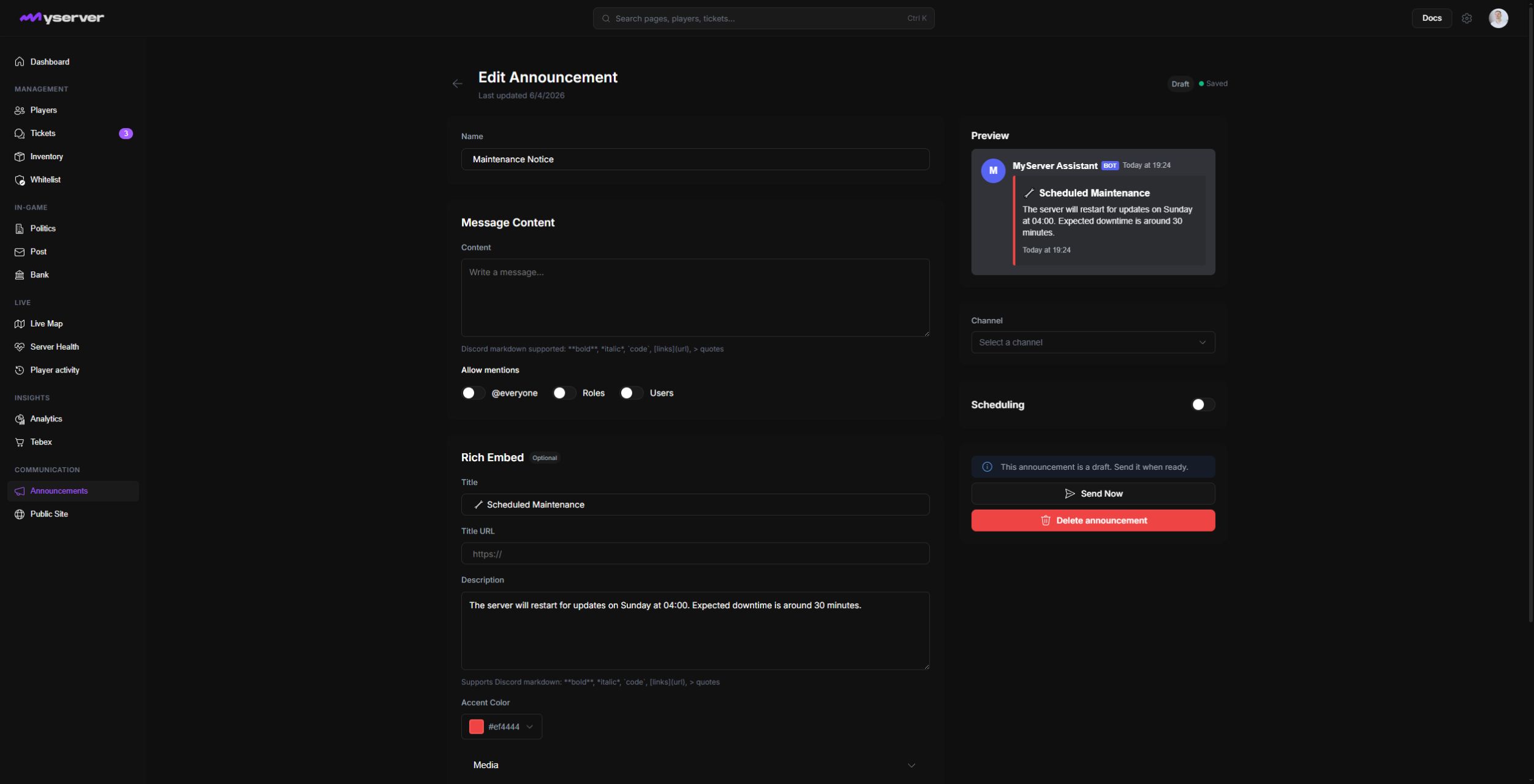Image resolution: width=1534 pixels, height=784 pixels.
Task: Click the Title URL https:// field
Action: (695, 554)
